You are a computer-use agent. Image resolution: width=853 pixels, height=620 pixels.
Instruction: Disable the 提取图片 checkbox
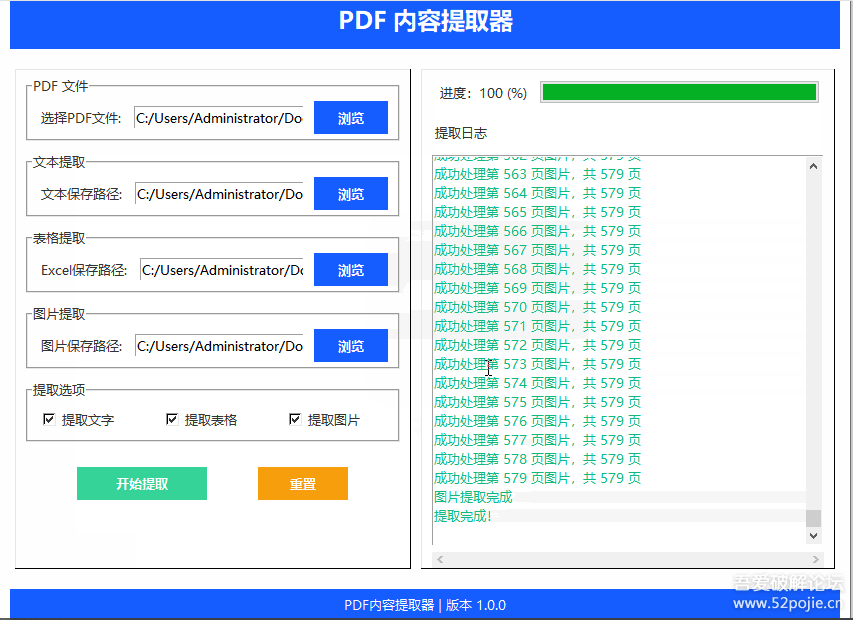[295, 419]
